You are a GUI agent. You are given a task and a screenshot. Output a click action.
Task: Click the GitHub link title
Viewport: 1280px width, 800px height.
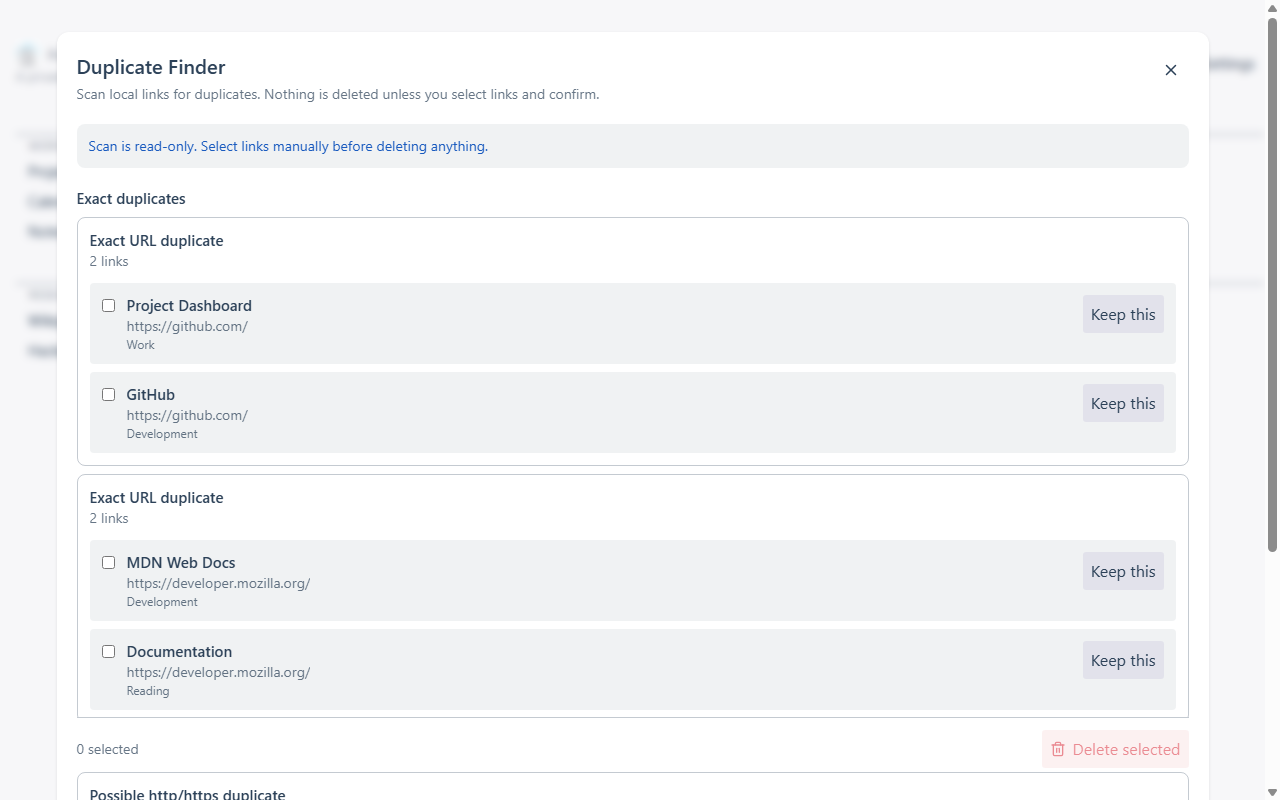click(151, 395)
